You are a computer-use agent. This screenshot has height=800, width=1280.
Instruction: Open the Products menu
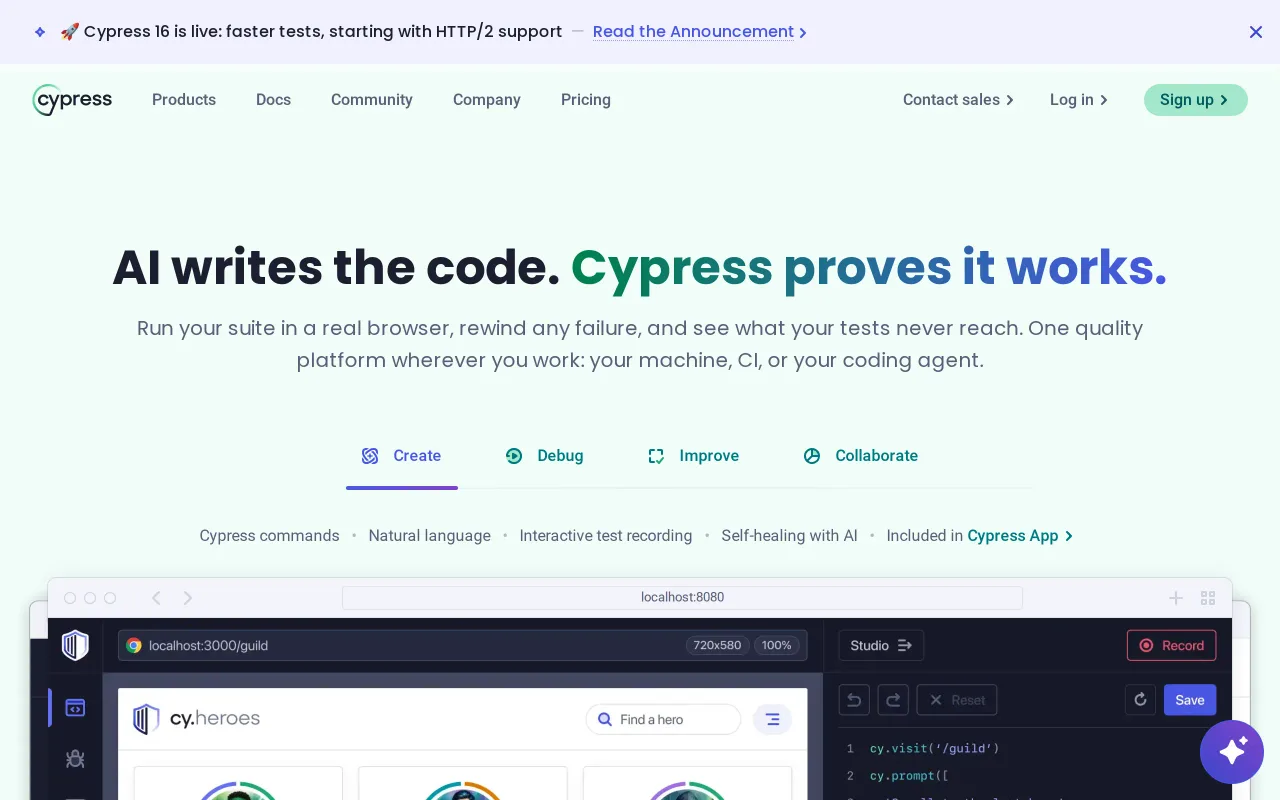point(184,100)
